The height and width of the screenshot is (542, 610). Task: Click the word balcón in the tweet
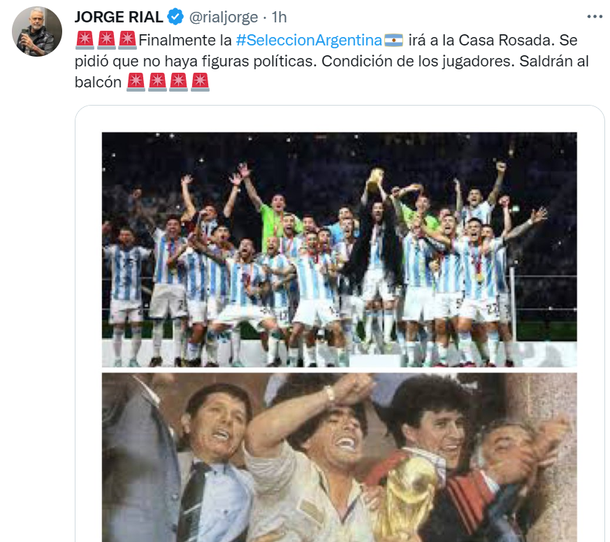tap(98, 82)
